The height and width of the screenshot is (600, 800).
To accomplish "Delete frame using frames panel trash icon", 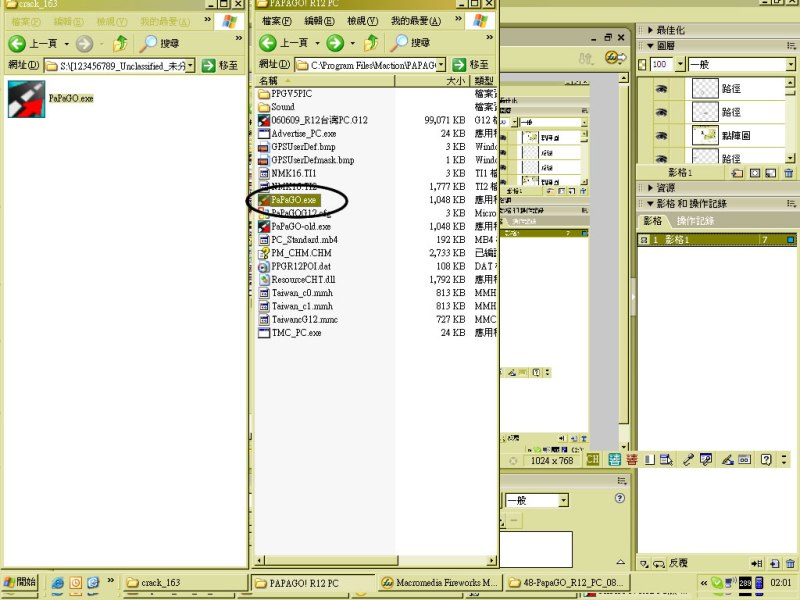I will coord(790,564).
